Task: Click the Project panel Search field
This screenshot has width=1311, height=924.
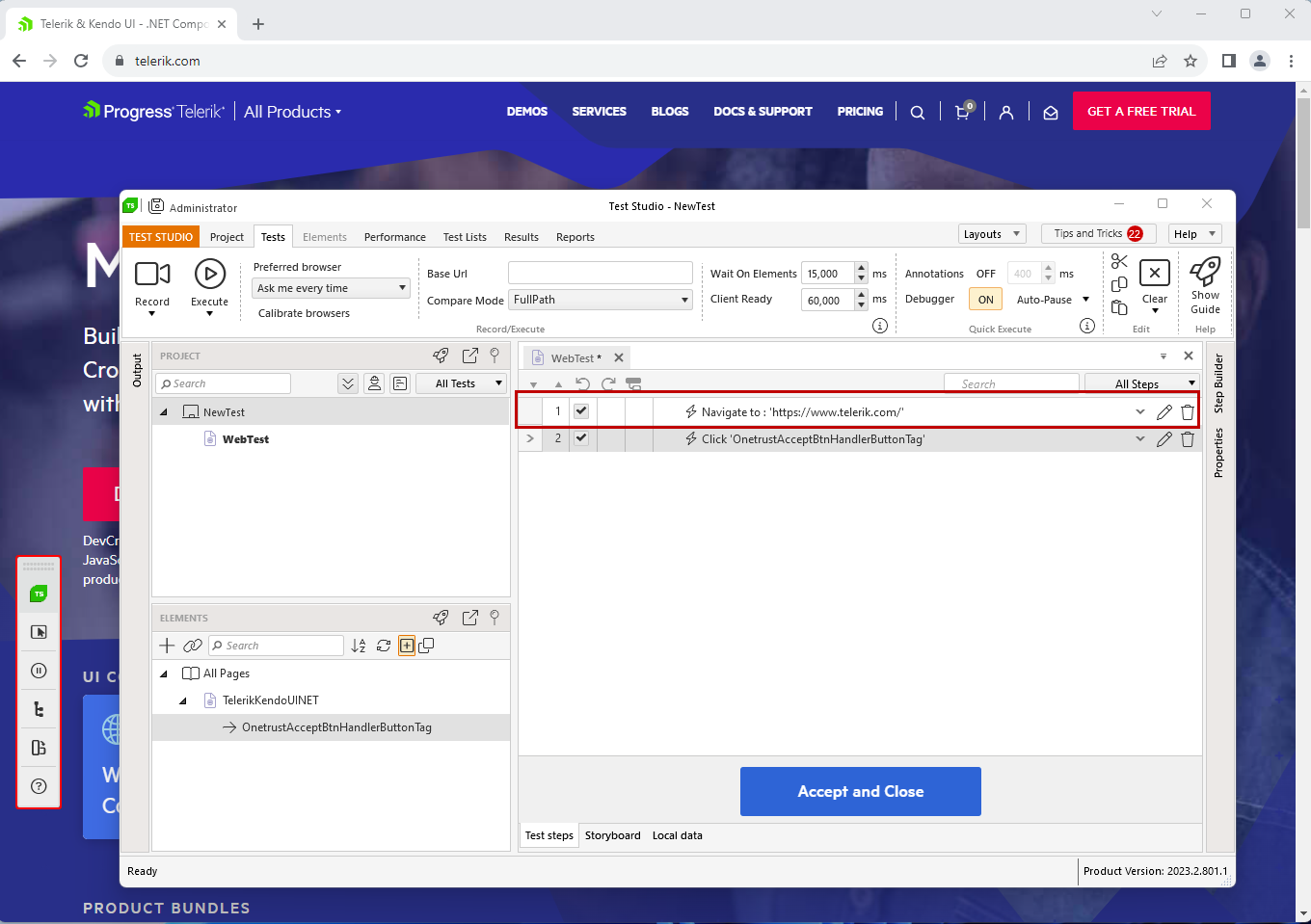Action: [224, 383]
